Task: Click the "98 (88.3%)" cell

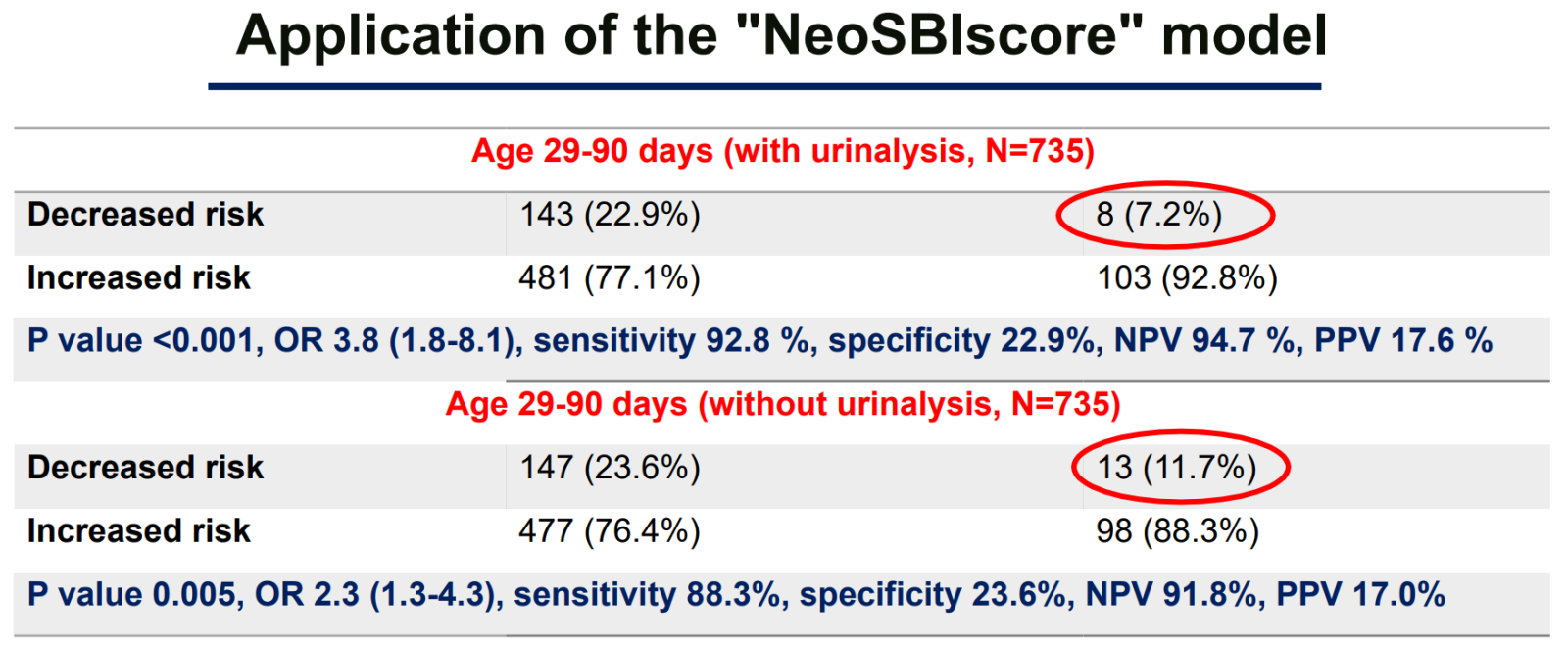Action: click(1177, 531)
